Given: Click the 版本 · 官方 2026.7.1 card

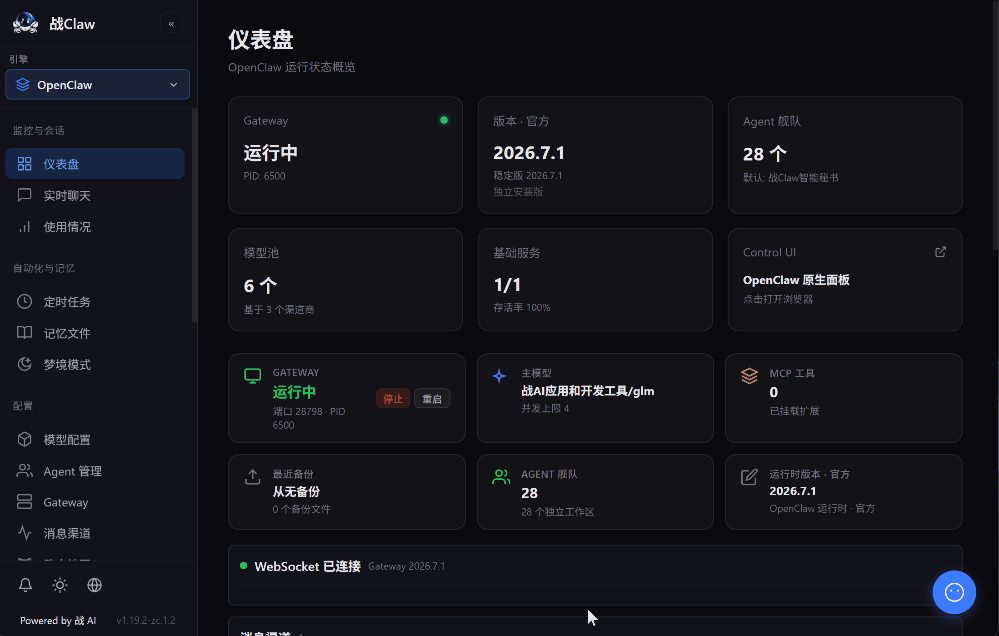Looking at the screenshot, I should pos(595,155).
